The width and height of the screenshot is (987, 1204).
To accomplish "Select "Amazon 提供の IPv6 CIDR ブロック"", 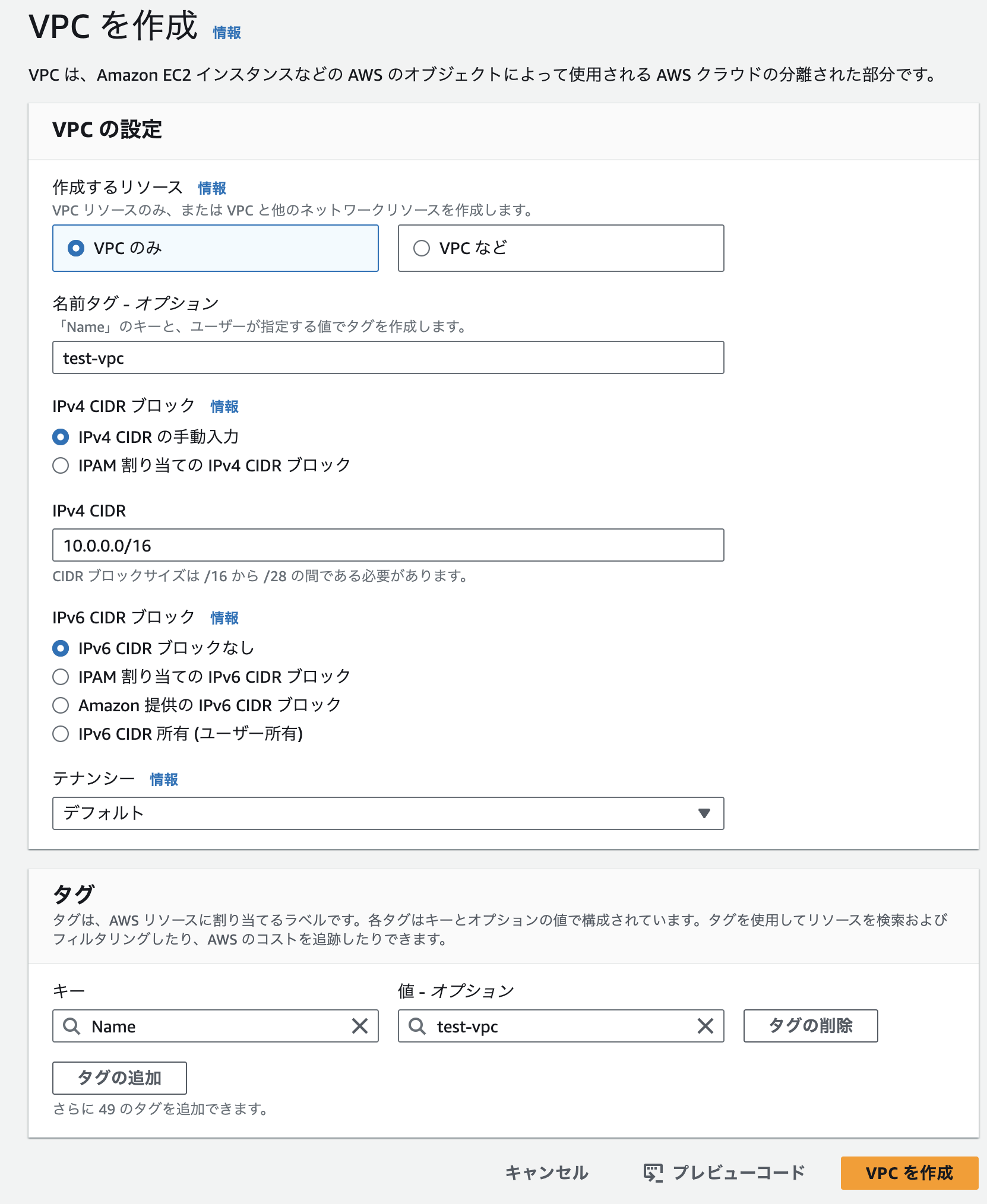I will [60, 705].
